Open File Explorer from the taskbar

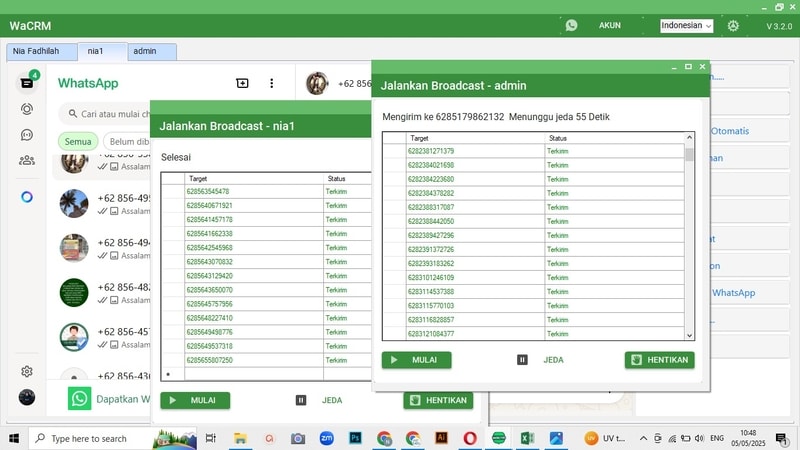tap(240, 438)
